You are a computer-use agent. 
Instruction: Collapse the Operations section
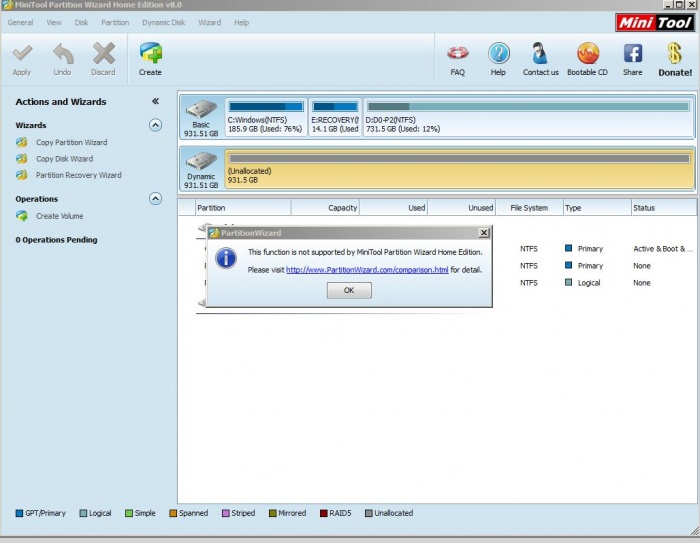(x=155, y=199)
